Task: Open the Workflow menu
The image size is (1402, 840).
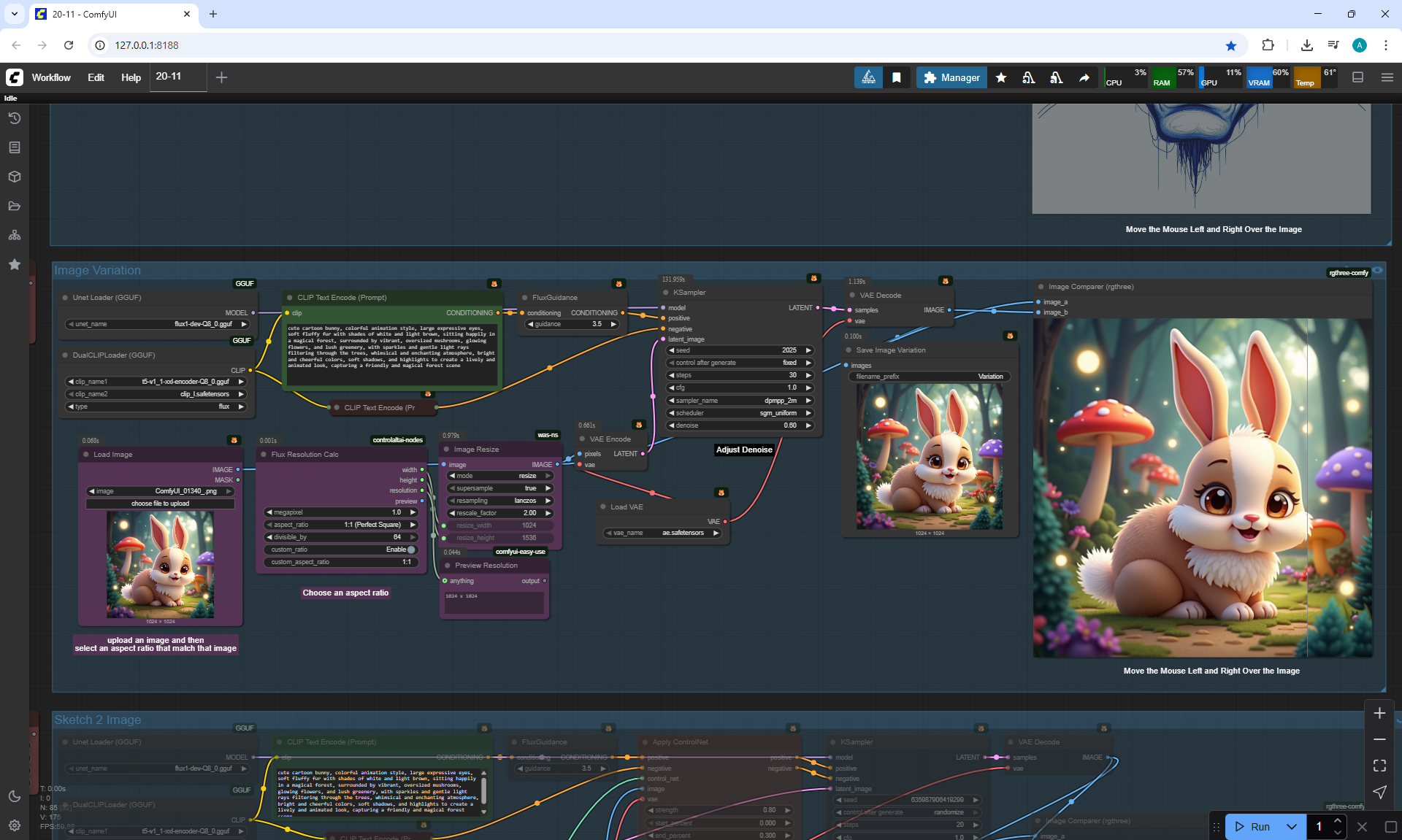Action: [x=51, y=77]
